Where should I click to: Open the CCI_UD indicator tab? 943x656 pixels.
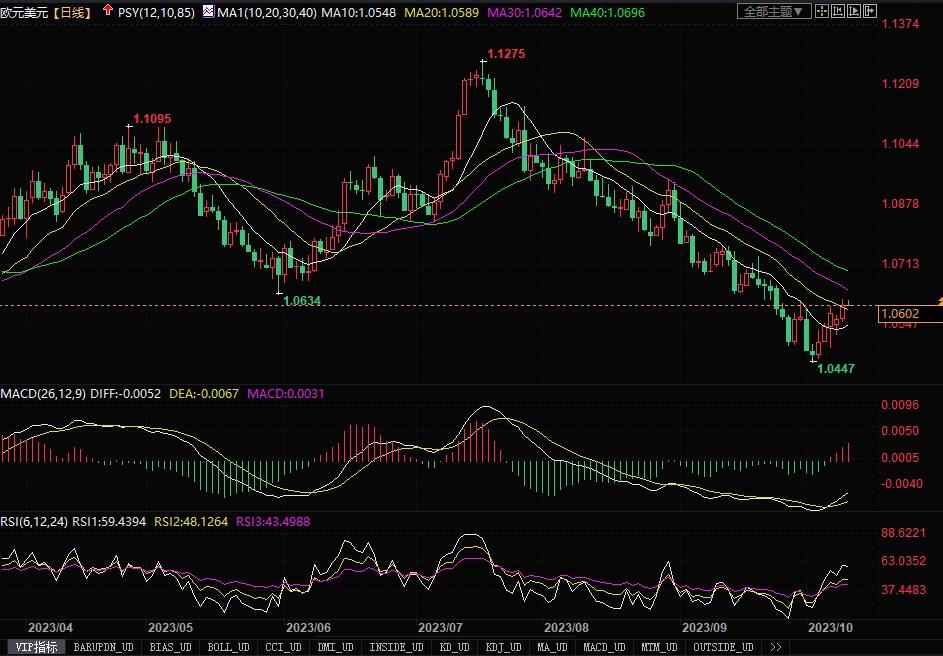pyautogui.click(x=283, y=647)
